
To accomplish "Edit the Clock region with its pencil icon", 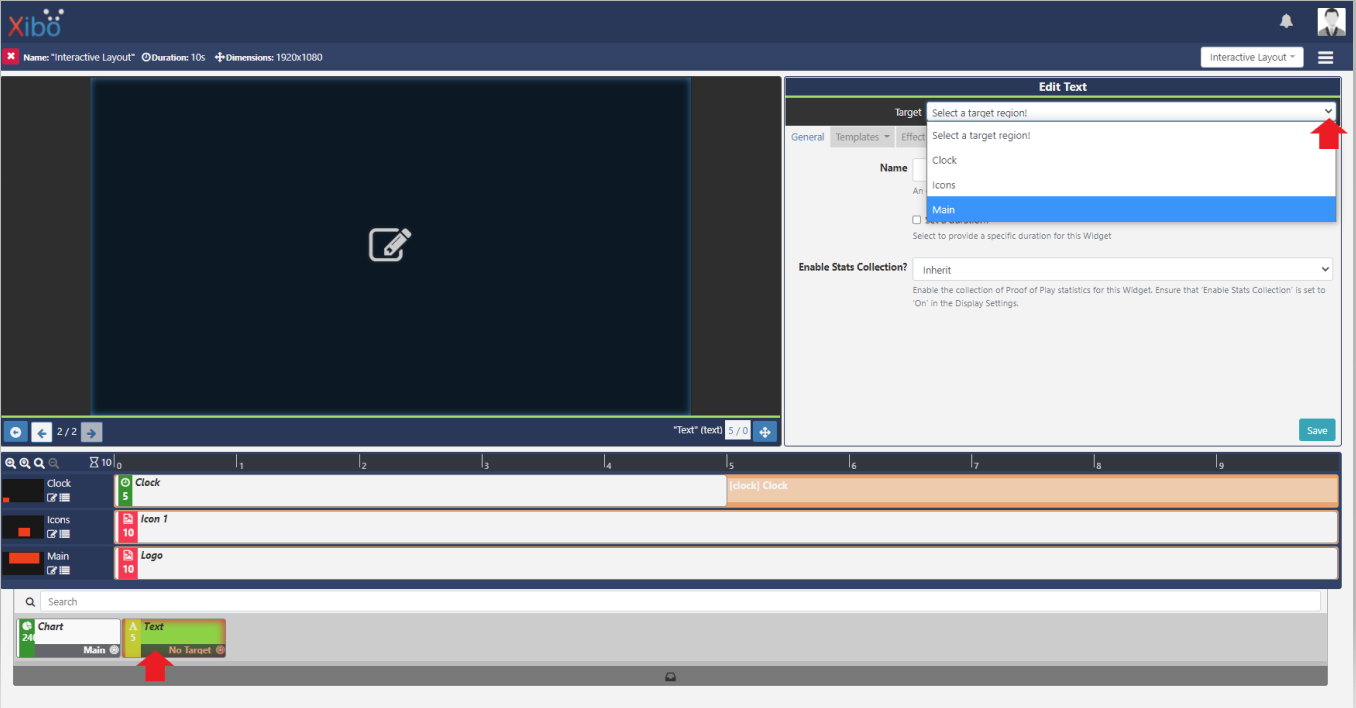I will click(x=52, y=497).
